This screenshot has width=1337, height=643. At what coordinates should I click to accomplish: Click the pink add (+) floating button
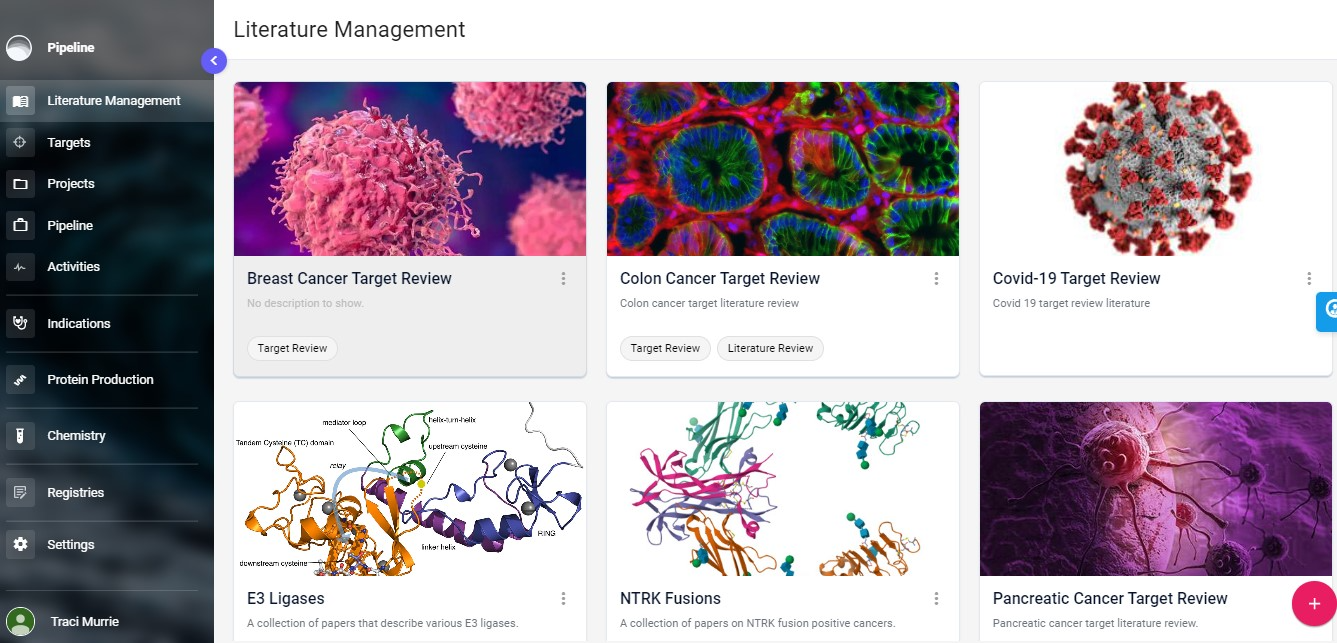[1313, 603]
